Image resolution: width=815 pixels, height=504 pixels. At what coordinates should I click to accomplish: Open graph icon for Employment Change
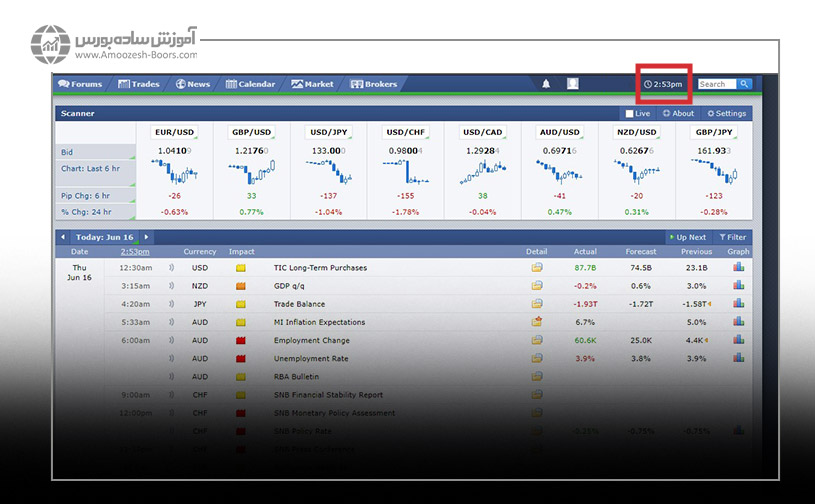(738, 340)
